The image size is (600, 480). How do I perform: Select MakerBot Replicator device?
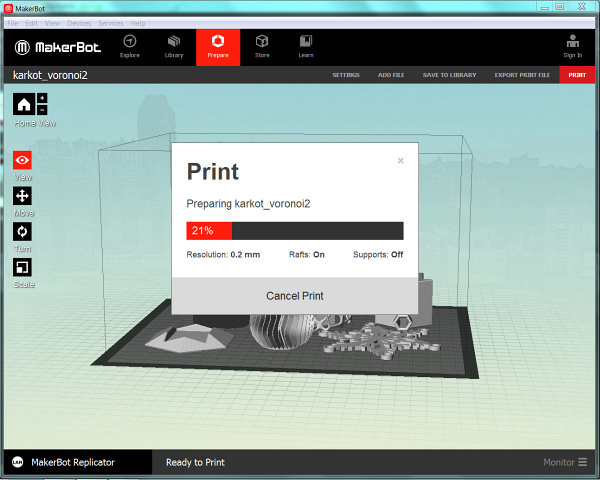(x=78, y=462)
